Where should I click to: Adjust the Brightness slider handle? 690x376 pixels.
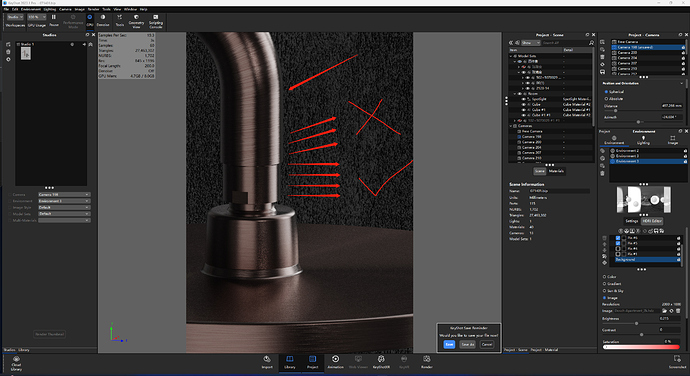click(636, 323)
